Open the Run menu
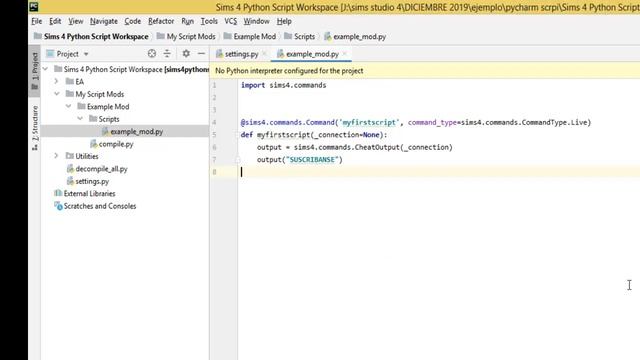Image resolution: width=640 pixels, height=360 pixels. 187,21
